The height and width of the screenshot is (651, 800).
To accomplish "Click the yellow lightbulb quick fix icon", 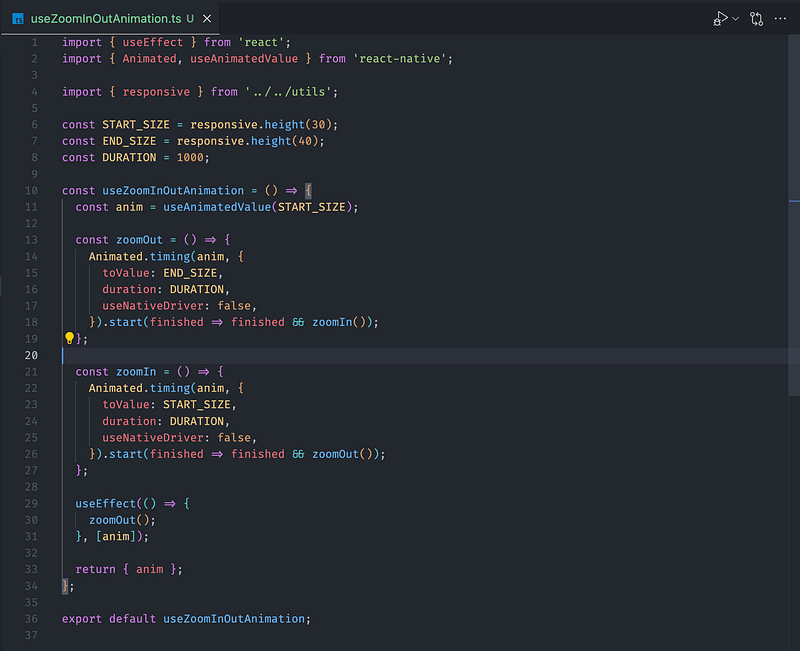I will coord(69,338).
